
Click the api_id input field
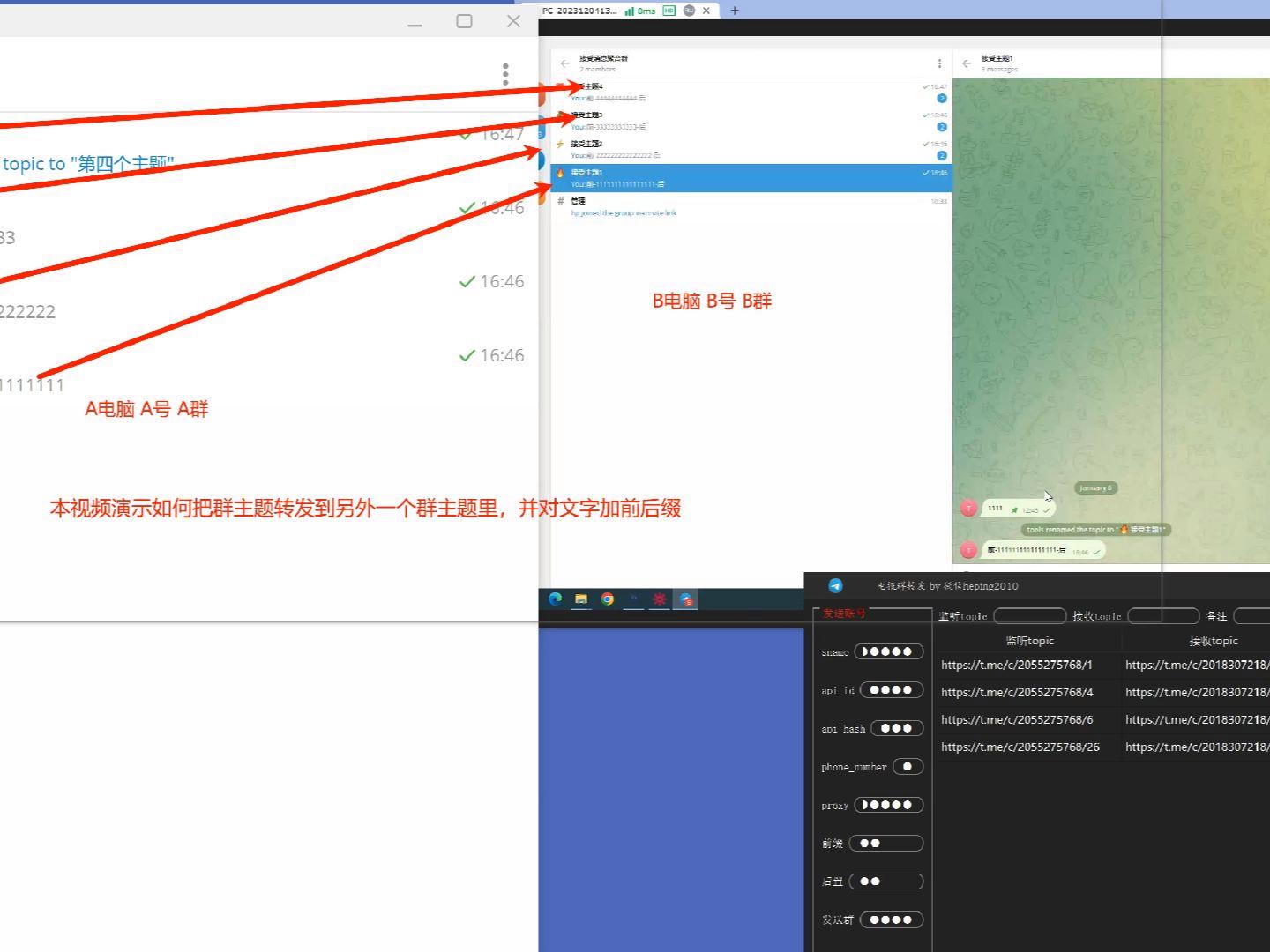tap(891, 690)
